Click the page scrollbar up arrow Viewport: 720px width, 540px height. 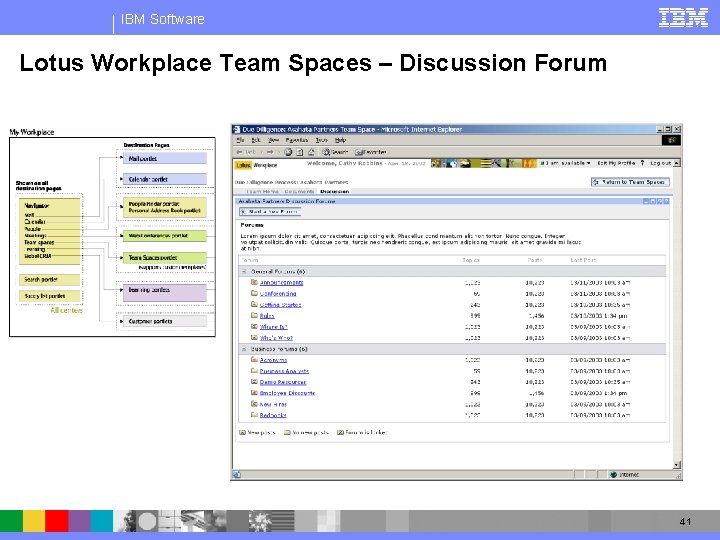point(677,163)
